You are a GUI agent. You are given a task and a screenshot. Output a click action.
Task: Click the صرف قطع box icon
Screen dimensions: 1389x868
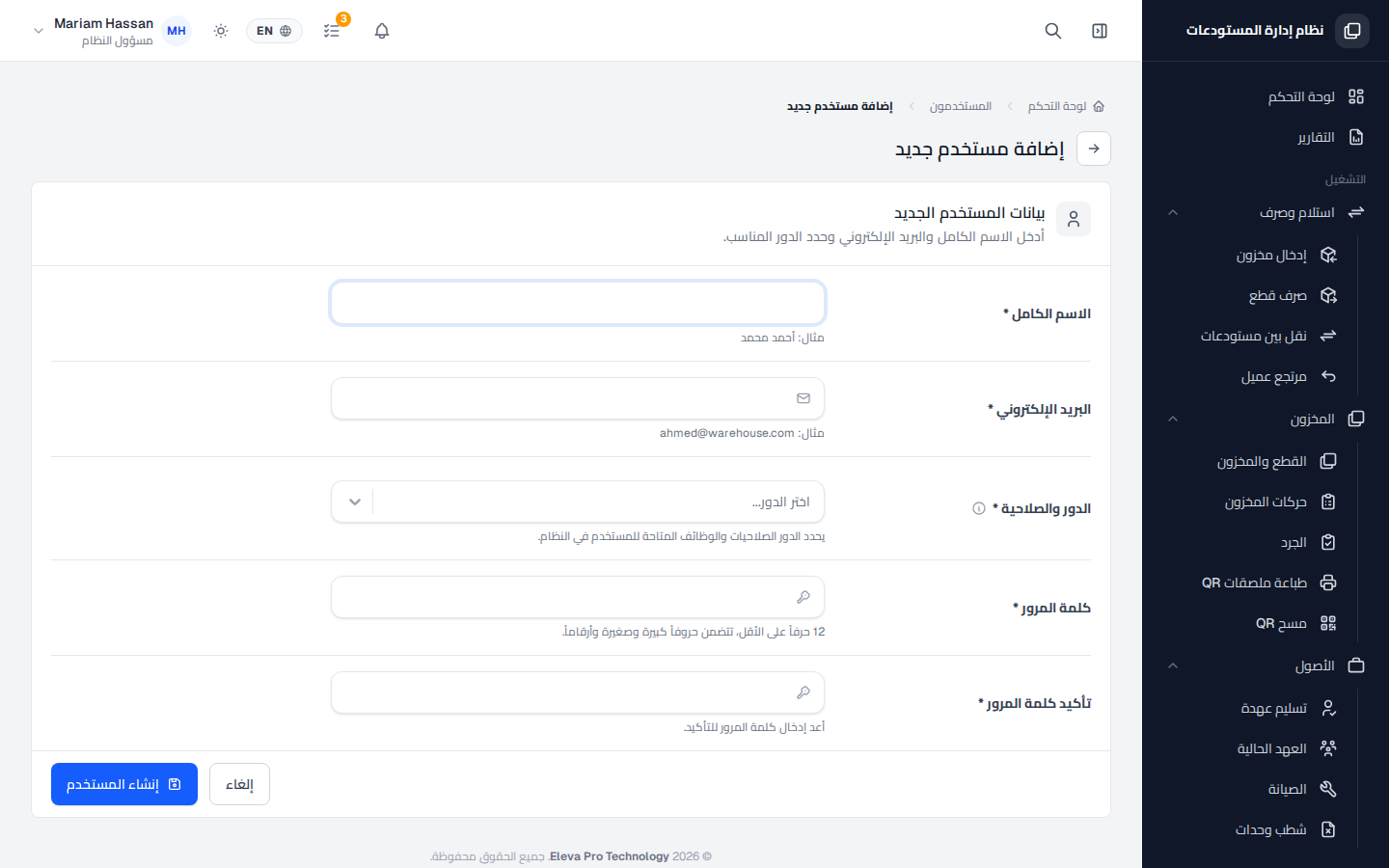(x=1328, y=295)
